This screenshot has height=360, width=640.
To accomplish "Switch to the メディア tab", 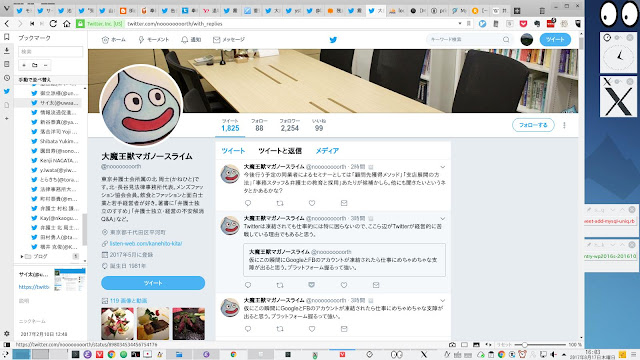I will (327, 151).
